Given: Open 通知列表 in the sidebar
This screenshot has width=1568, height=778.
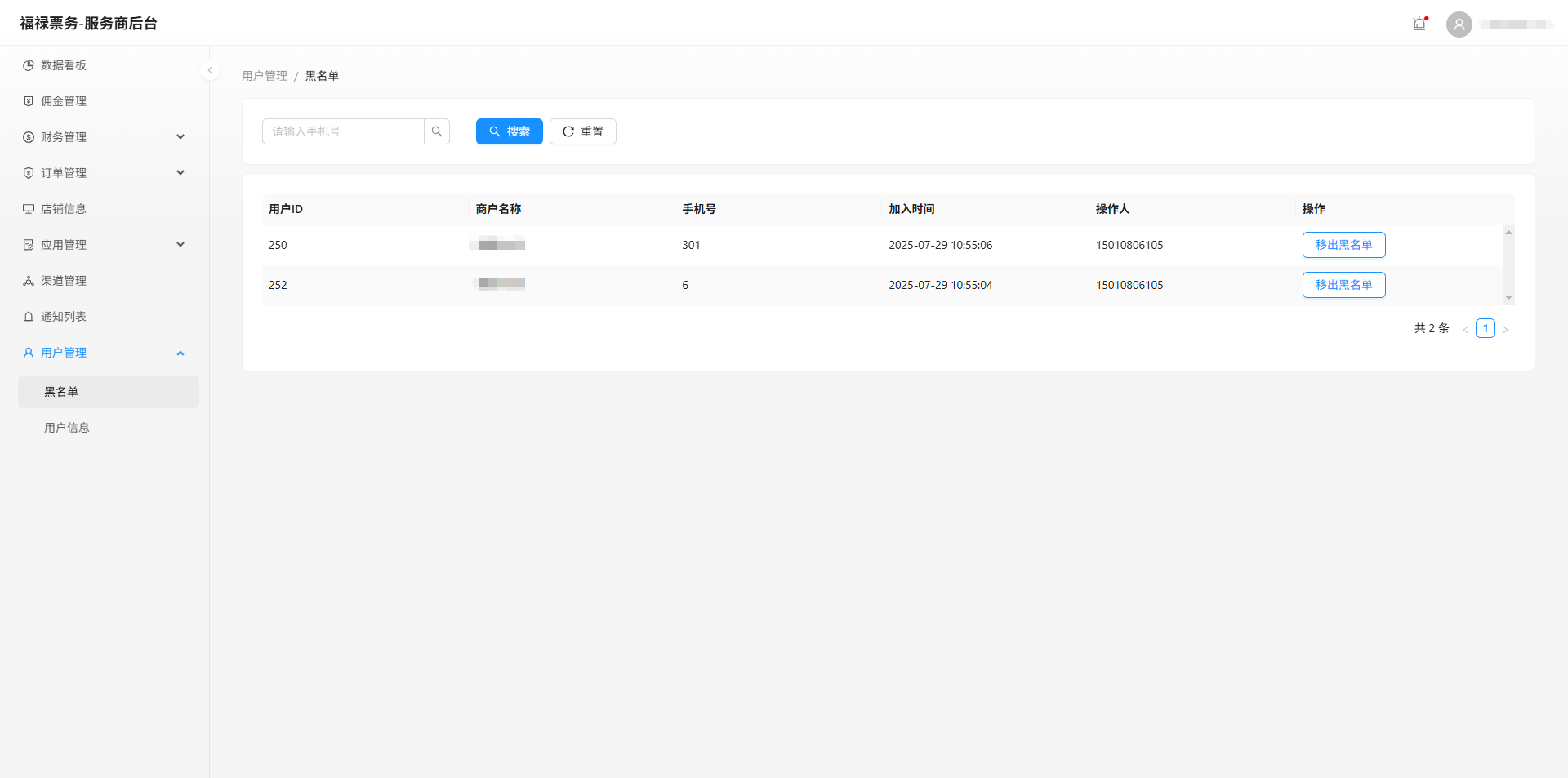Looking at the screenshot, I should click(64, 317).
